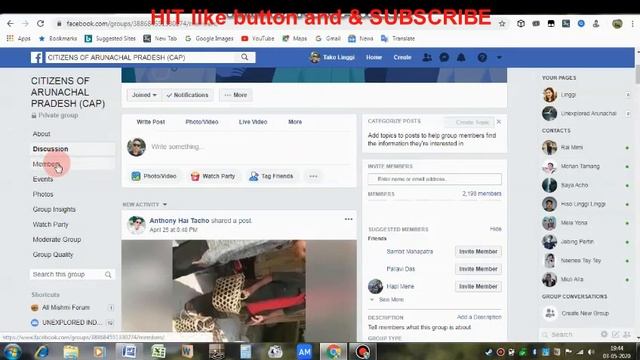Image resolution: width=640 pixels, height=360 pixels.
Task: Open the Members section
Action: pyautogui.click(x=46, y=164)
